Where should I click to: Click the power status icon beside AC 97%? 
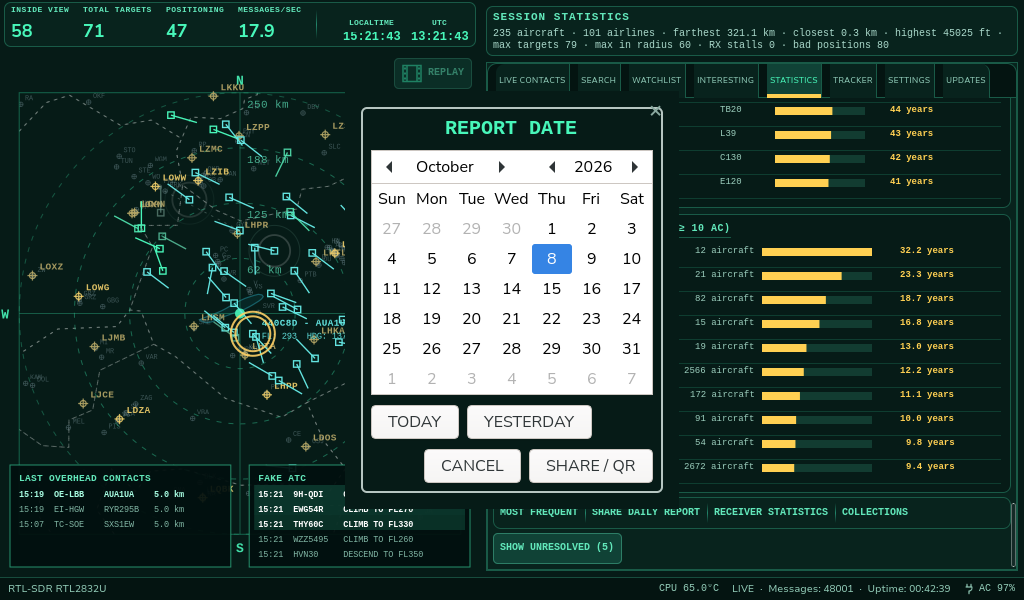[x=968, y=588]
